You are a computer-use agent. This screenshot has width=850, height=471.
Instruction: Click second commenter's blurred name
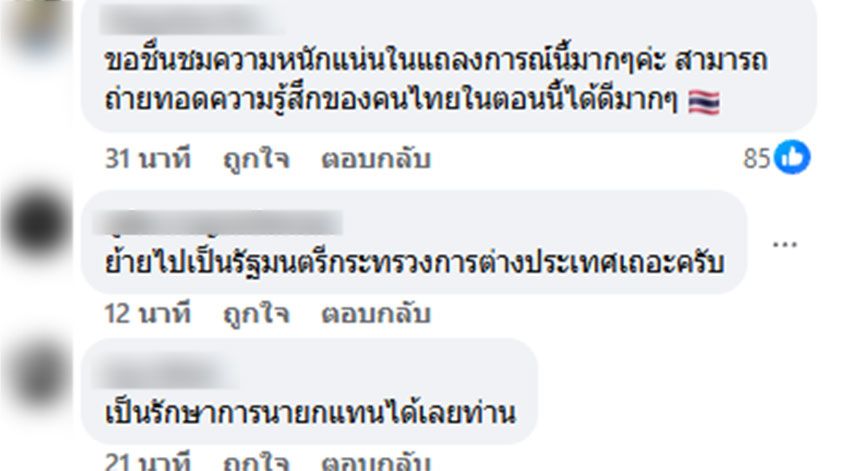(217, 223)
